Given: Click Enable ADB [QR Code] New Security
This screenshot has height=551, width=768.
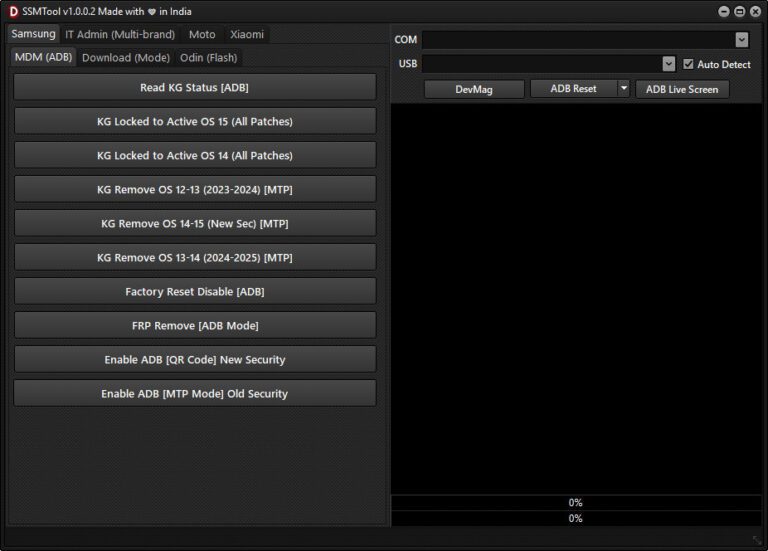Looking at the screenshot, I should tap(195, 360).
